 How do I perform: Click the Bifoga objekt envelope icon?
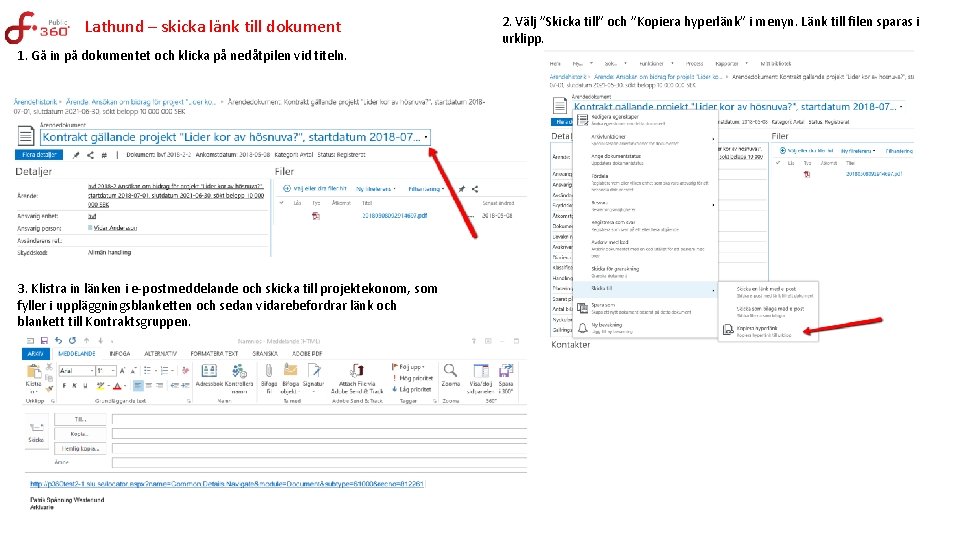coord(290,370)
